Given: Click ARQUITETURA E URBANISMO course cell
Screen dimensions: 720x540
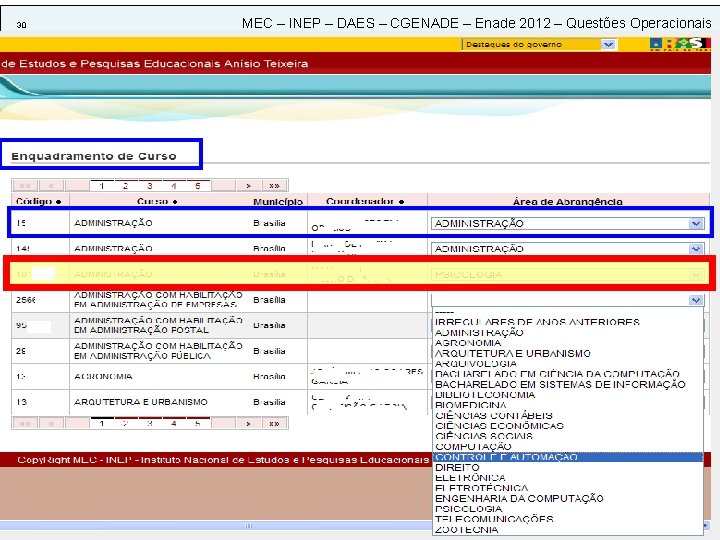Looking at the screenshot, I should (x=141, y=402).
